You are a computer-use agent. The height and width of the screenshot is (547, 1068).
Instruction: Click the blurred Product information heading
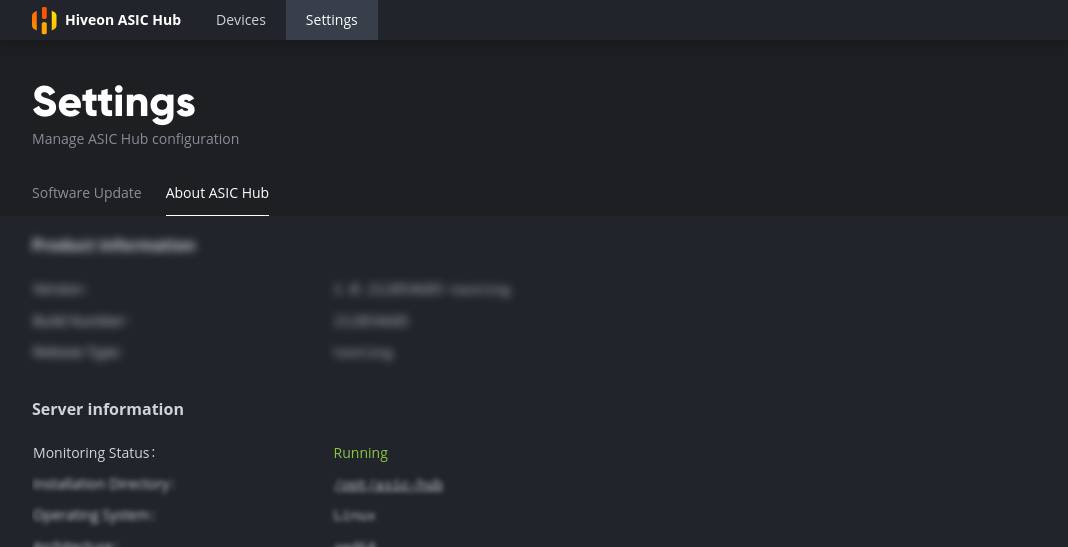point(114,245)
